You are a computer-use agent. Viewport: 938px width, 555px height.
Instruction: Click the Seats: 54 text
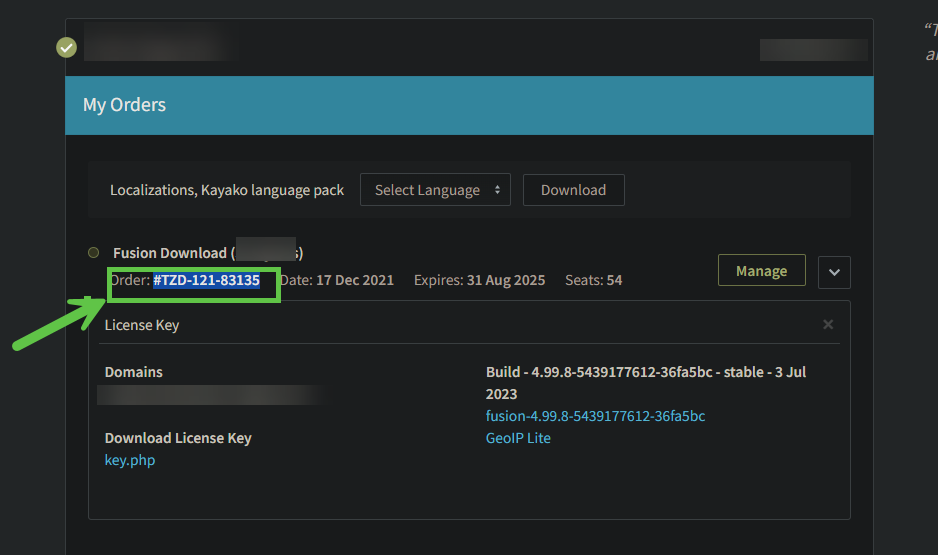tap(593, 280)
